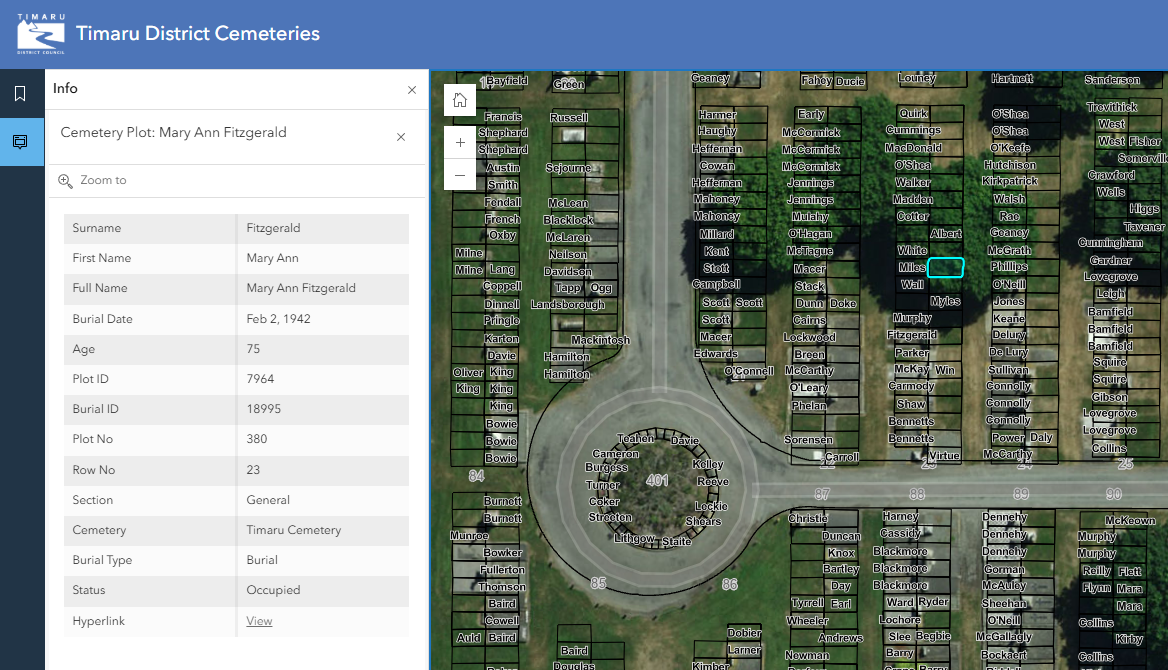This screenshot has width=1168, height=670.
Task: Click the Cemetery Plot heading text
Action: pyautogui.click(x=174, y=132)
